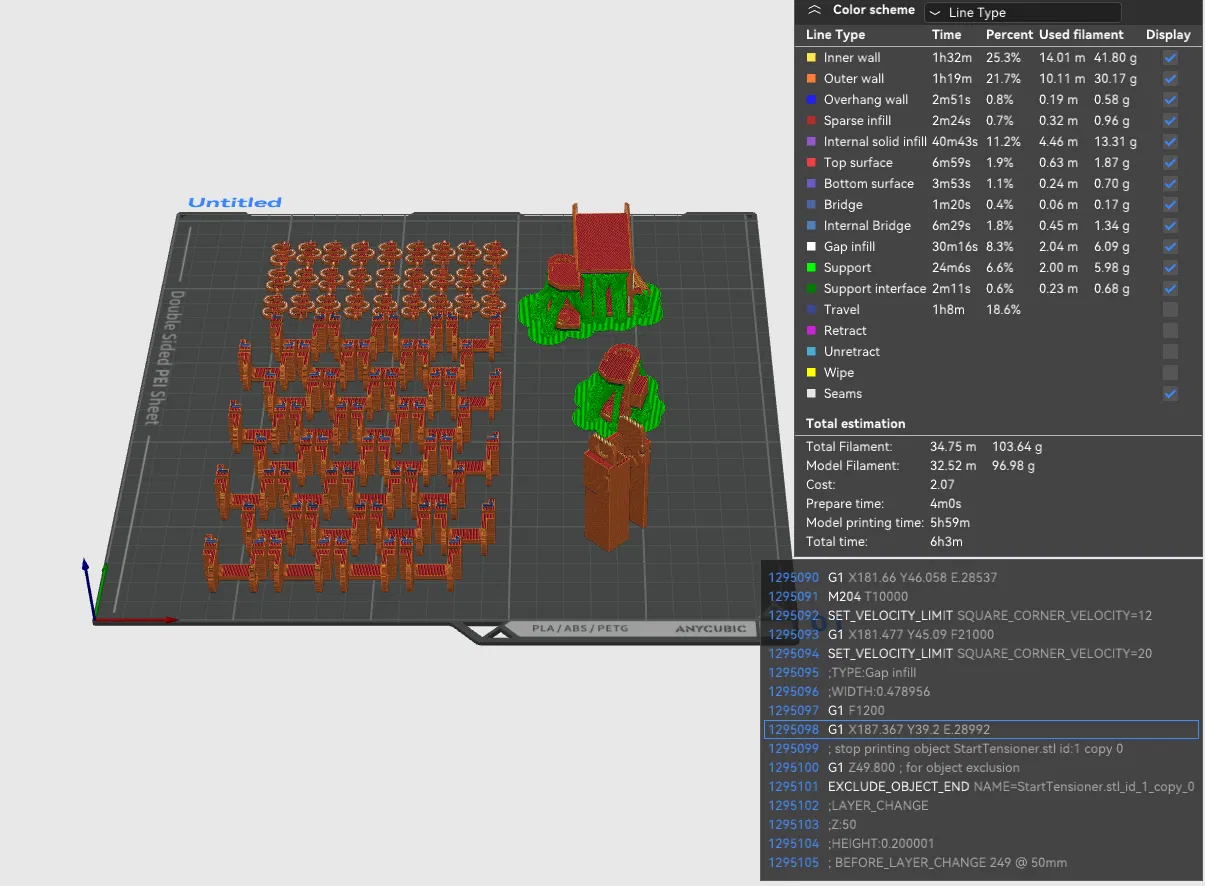
Task: Click the Top surface red swatch
Action: pos(812,163)
